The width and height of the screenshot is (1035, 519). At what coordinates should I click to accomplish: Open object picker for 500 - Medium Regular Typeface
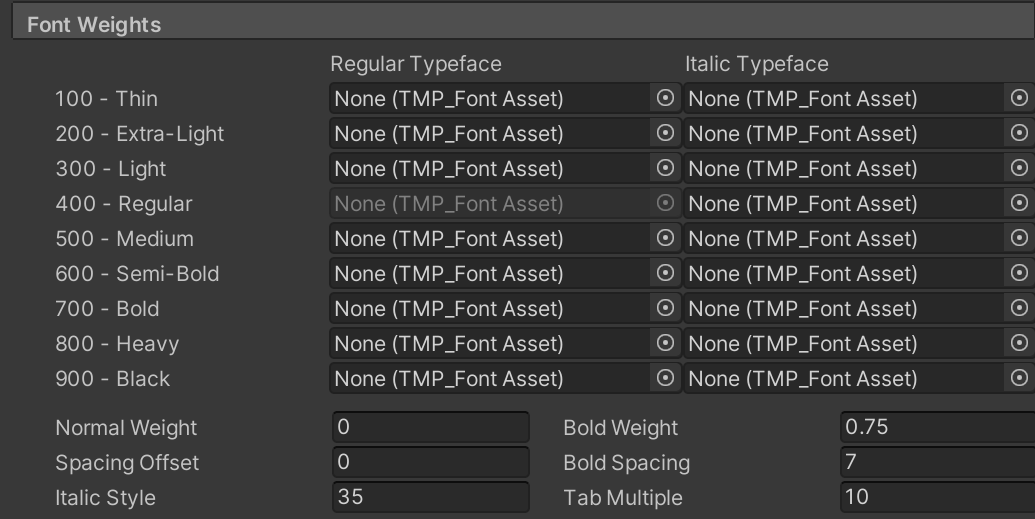(x=665, y=238)
